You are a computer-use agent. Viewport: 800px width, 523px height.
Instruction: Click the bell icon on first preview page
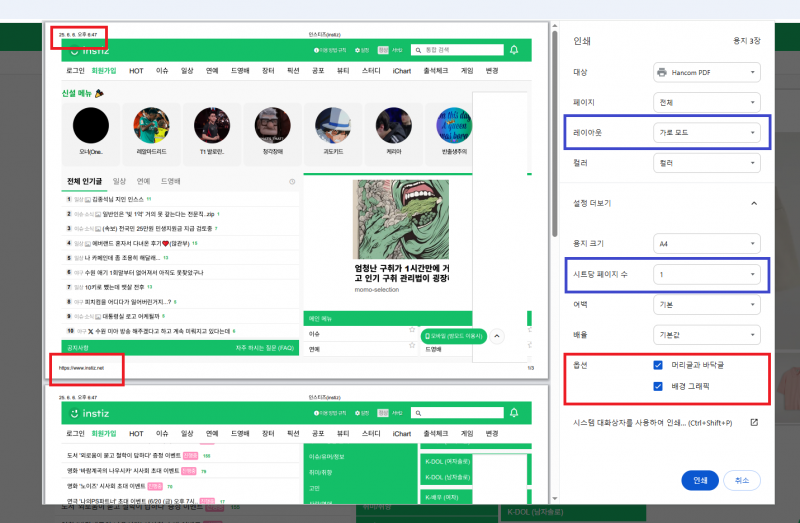(x=514, y=49)
